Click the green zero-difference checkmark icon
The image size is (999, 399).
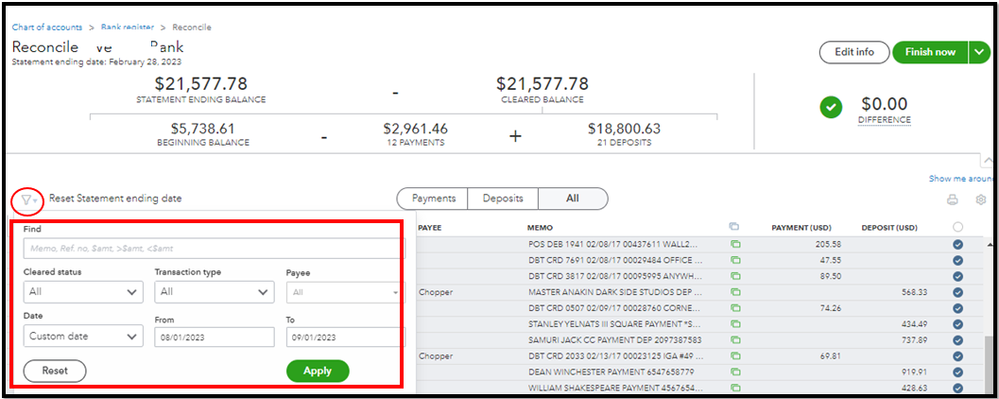point(831,108)
